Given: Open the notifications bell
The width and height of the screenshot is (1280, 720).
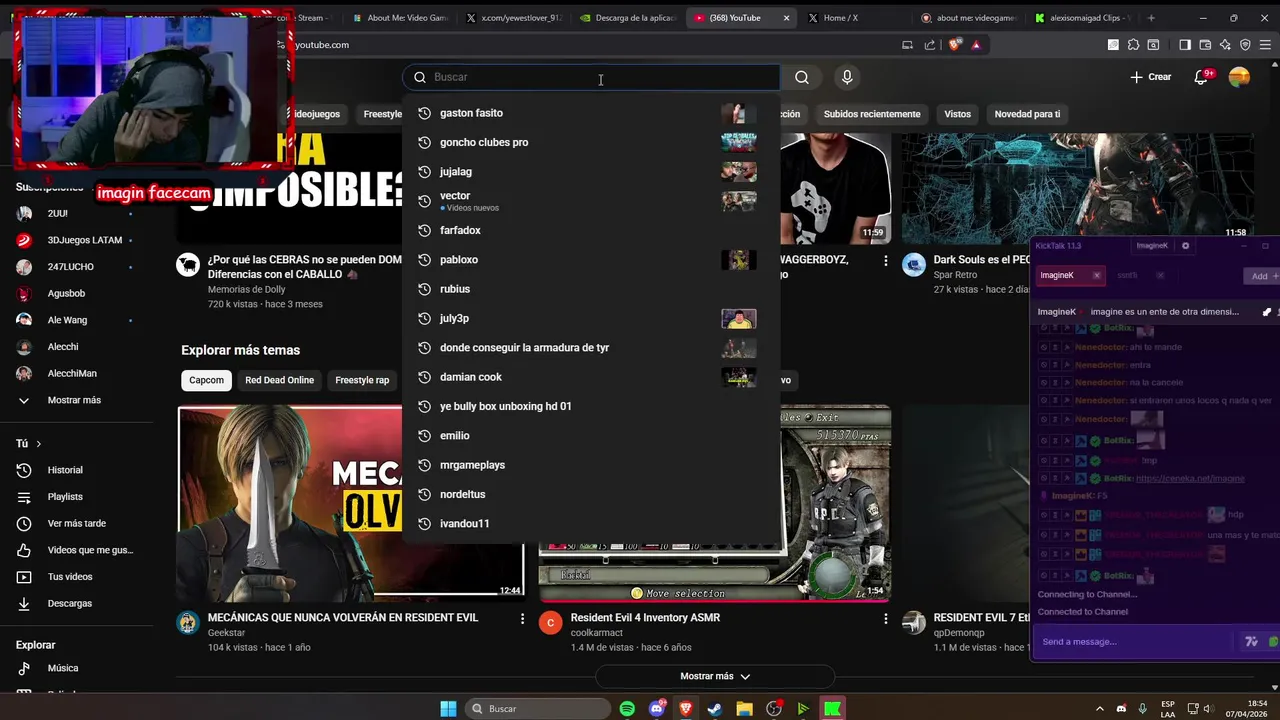Looking at the screenshot, I should [x=1203, y=77].
